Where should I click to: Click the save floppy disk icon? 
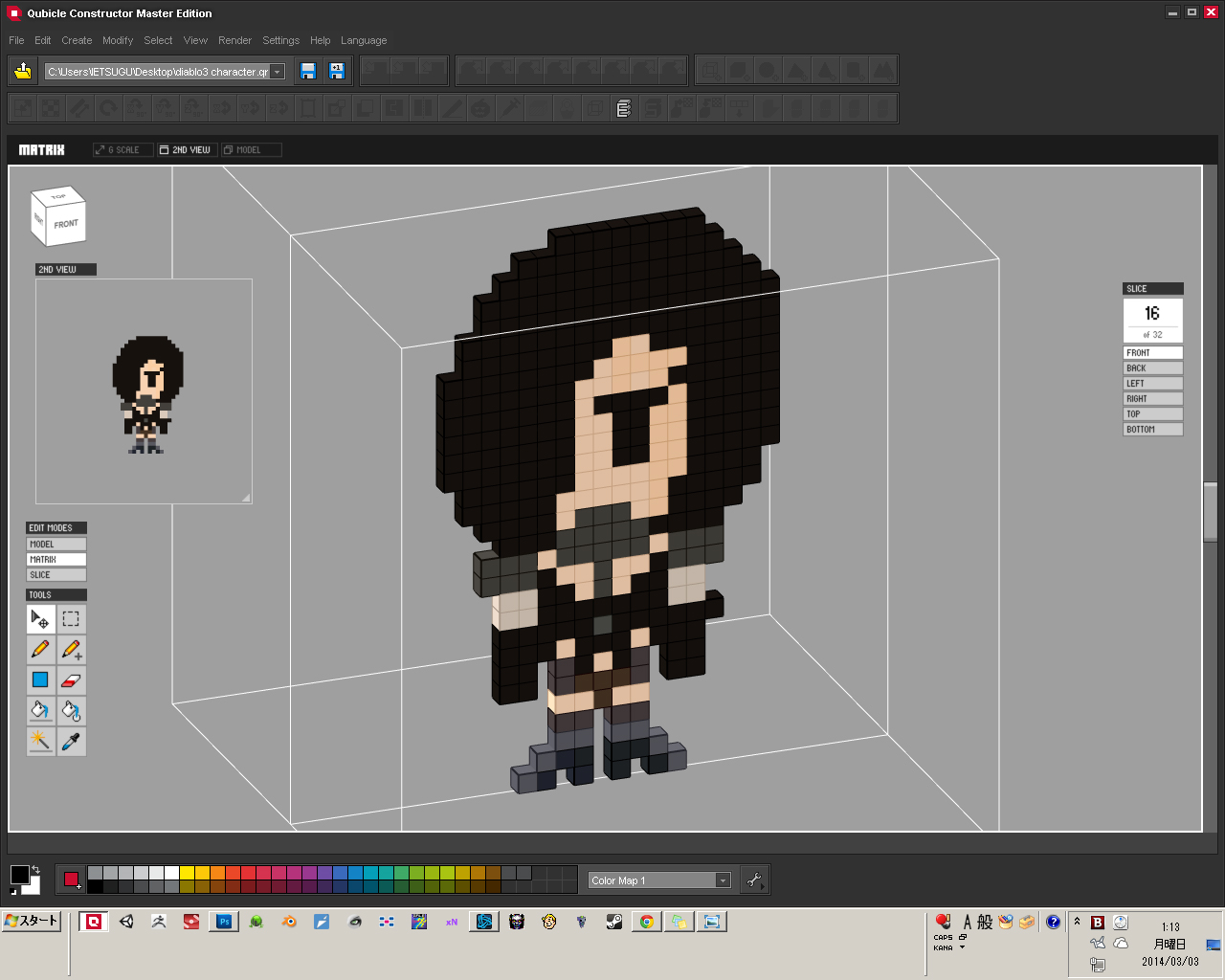[308, 71]
